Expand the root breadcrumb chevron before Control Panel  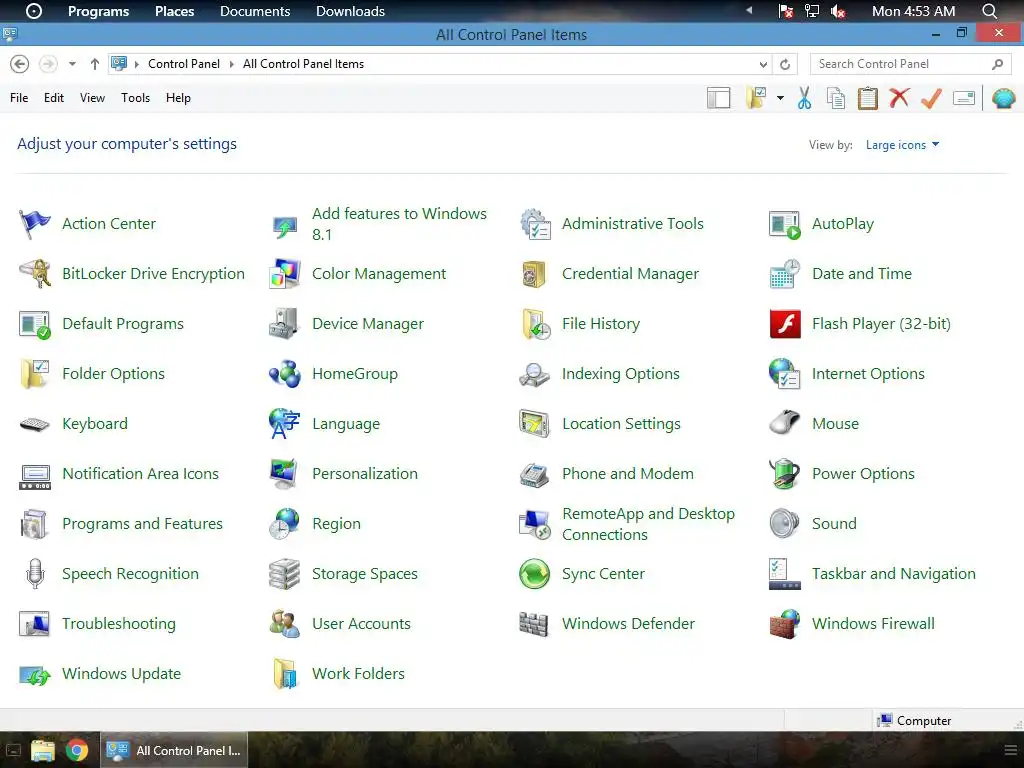pyautogui.click(x=136, y=64)
